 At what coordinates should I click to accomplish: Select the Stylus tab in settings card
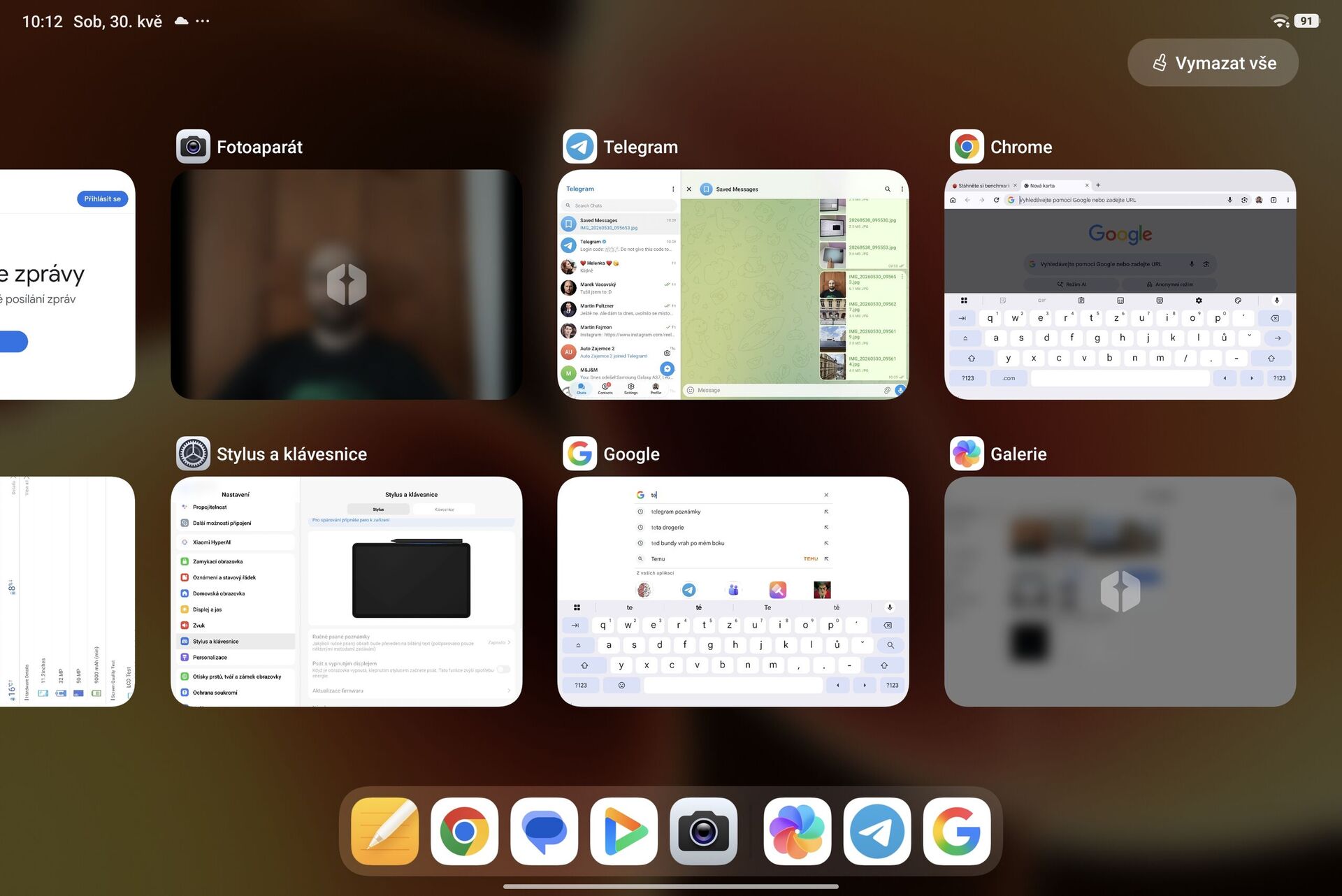point(378,510)
